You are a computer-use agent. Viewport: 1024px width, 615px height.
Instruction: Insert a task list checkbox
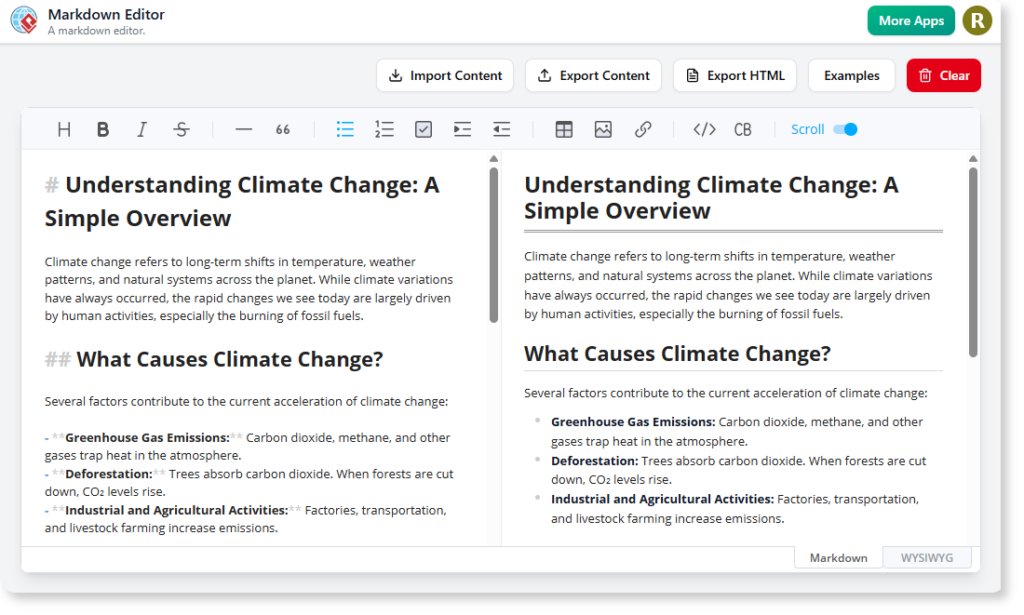point(423,129)
